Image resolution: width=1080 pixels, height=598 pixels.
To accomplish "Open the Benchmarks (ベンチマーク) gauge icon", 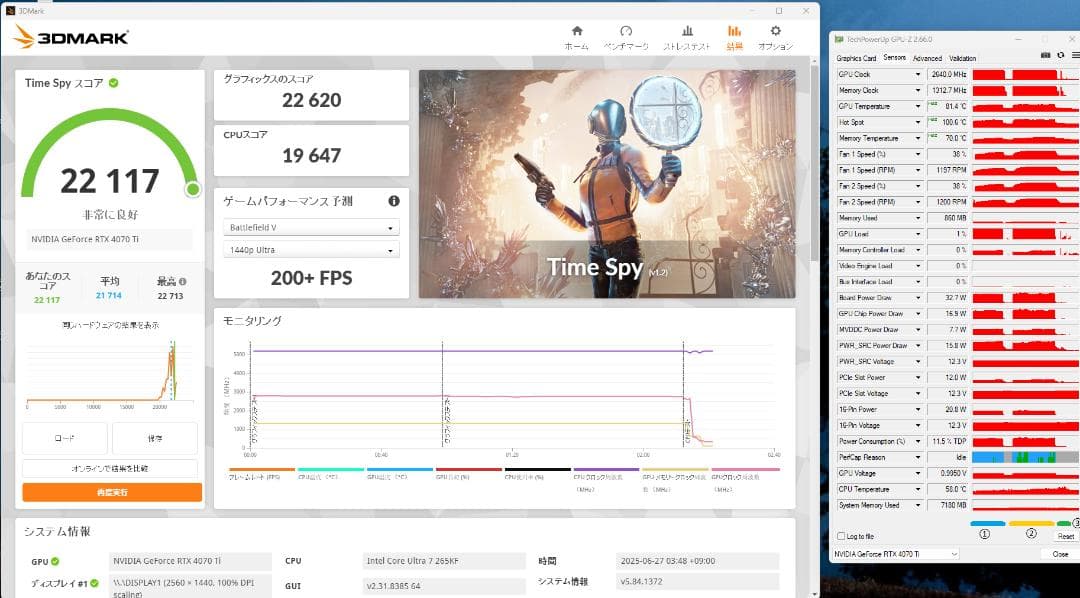I will (x=626, y=37).
